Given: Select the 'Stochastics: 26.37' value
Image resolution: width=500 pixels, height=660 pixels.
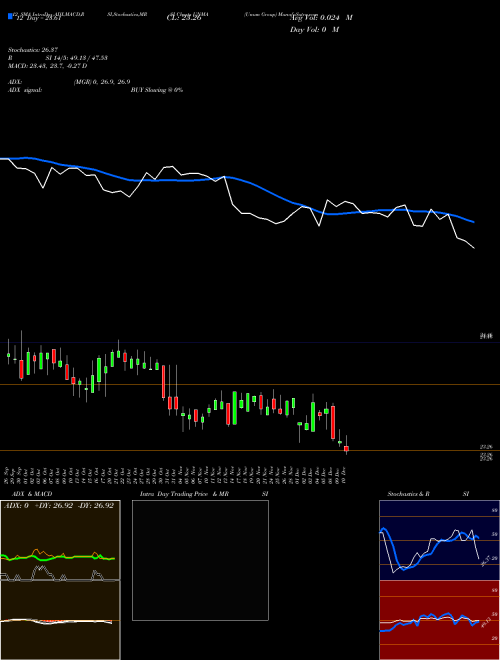Looking at the screenshot, I should [33, 50].
